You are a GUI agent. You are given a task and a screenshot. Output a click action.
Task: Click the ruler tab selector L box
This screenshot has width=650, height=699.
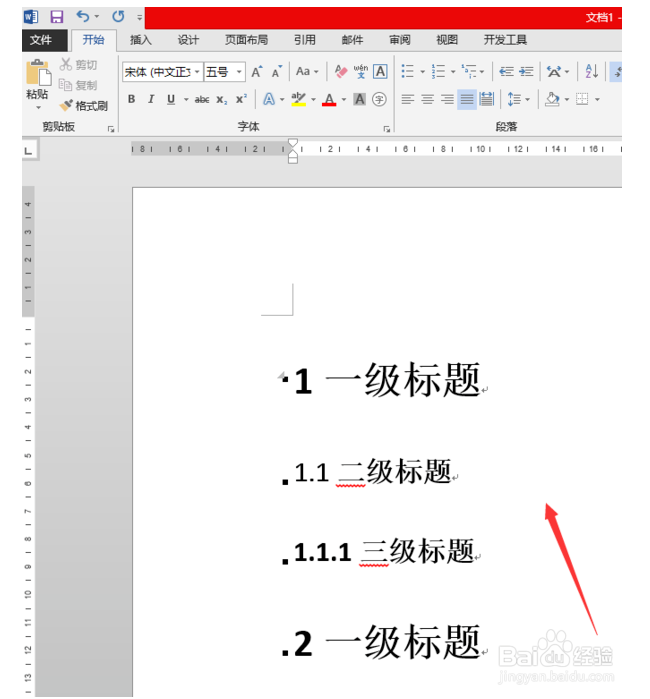29,151
